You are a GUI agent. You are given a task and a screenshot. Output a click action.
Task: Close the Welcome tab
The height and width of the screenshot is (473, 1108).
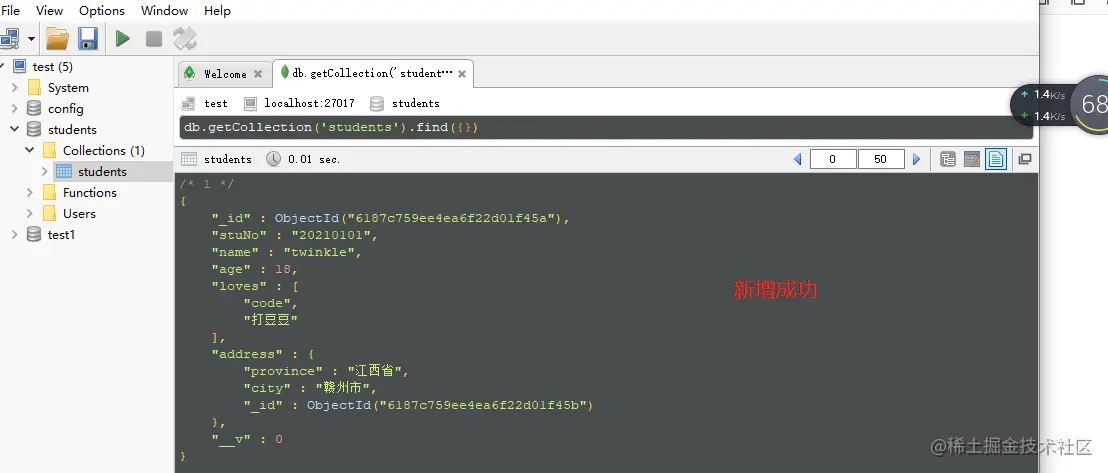tap(258, 74)
